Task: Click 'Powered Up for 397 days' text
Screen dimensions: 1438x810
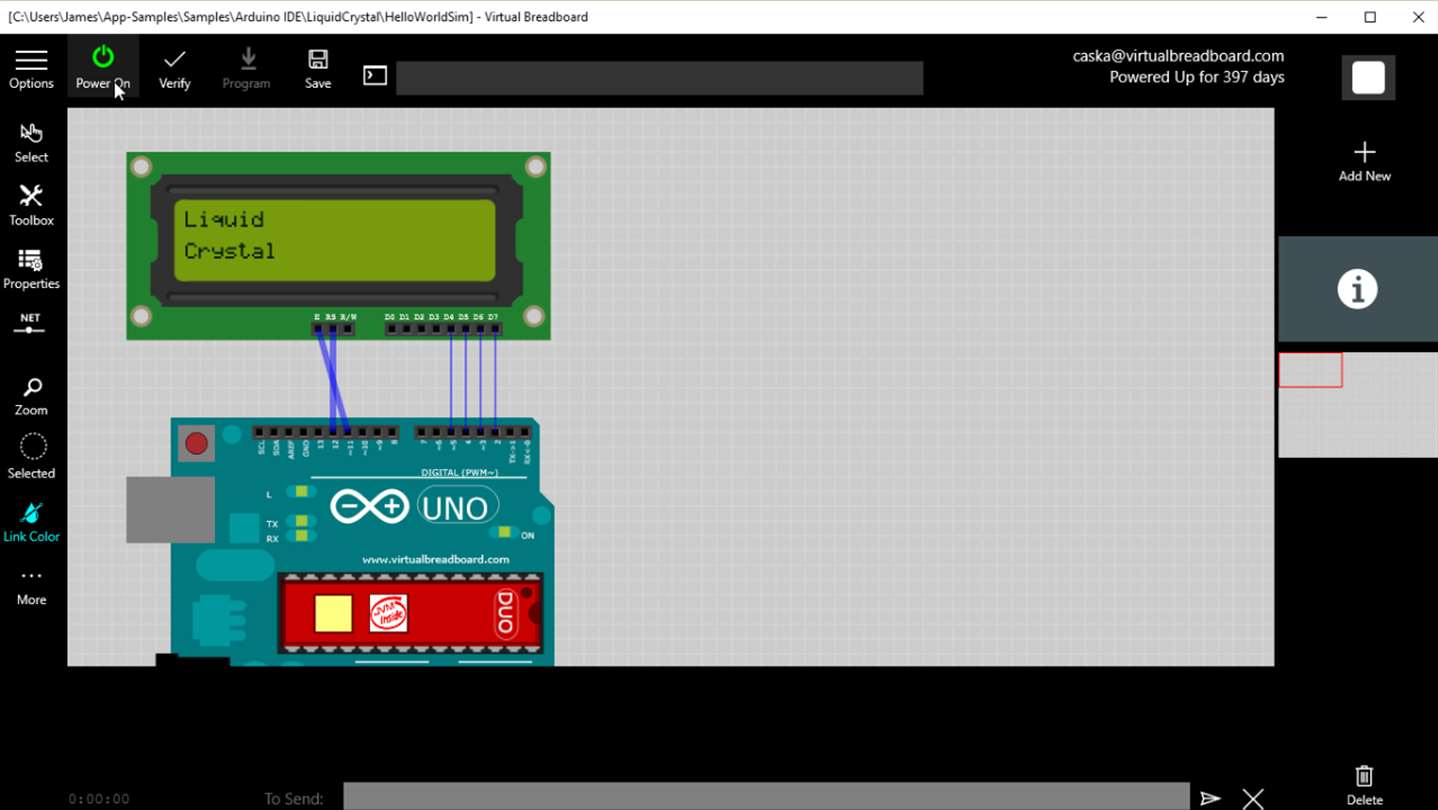Action: [1197, 77]
